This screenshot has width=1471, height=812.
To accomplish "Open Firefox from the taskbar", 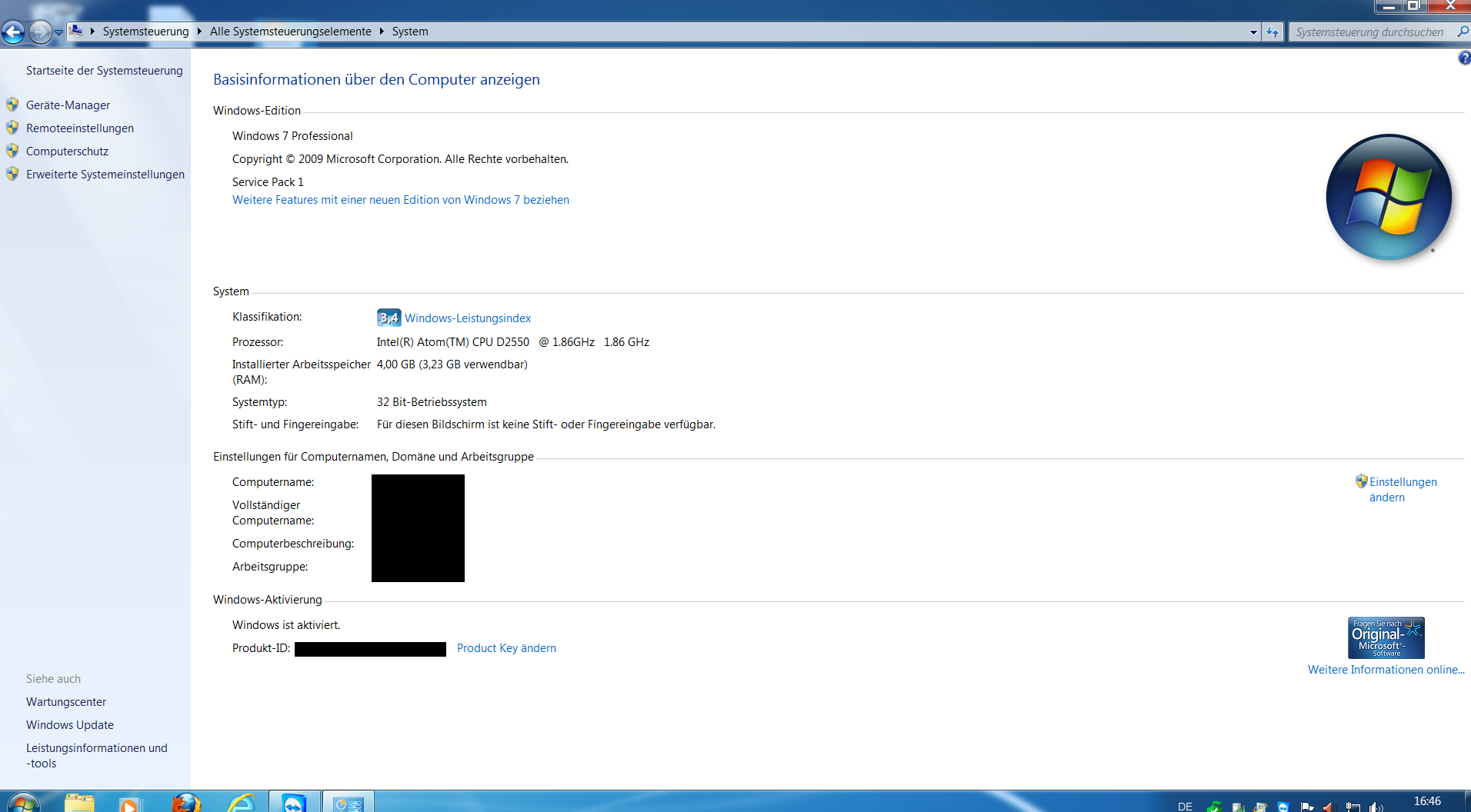I will click(x=185, y=804).
